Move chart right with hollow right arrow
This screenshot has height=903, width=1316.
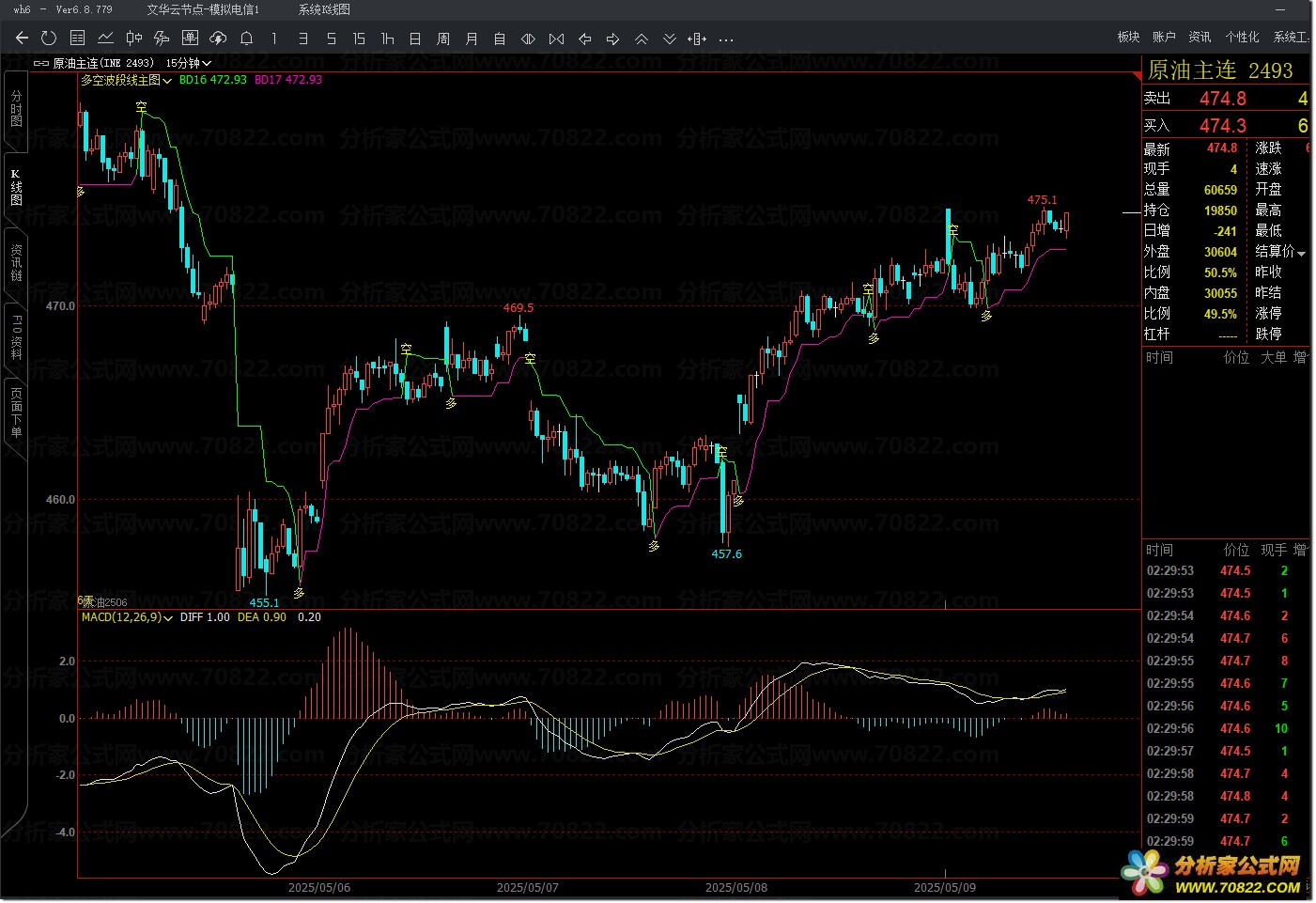tap(612, 39)
